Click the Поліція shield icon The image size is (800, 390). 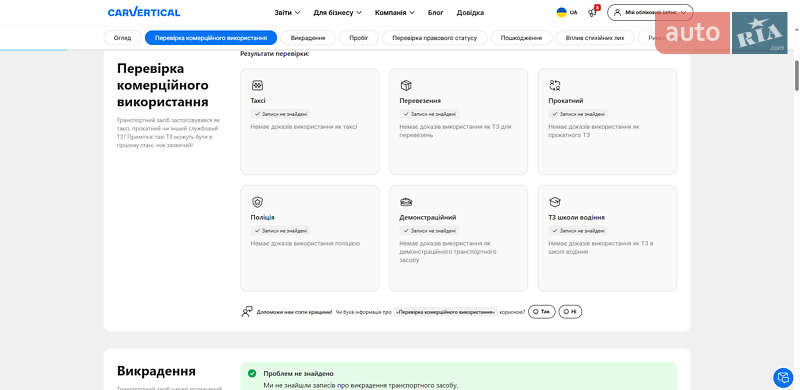point(258,202)
